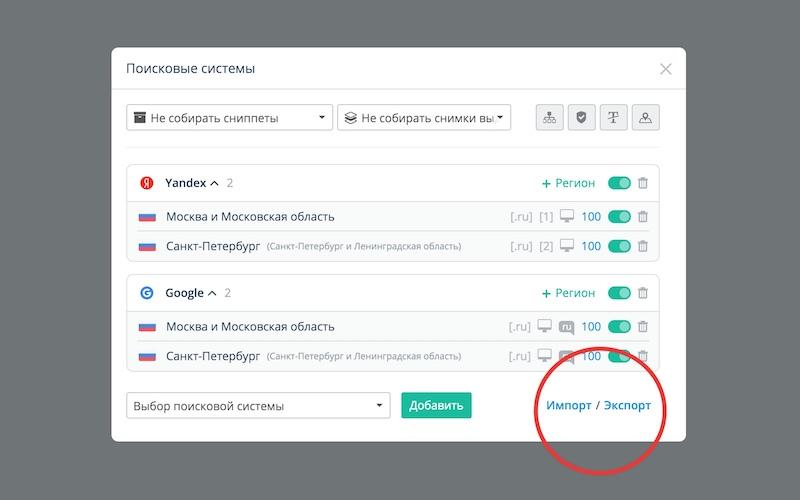800x500 pixels.
Task: Delete Google Москва region using trash icon
Action: (643, 326)
